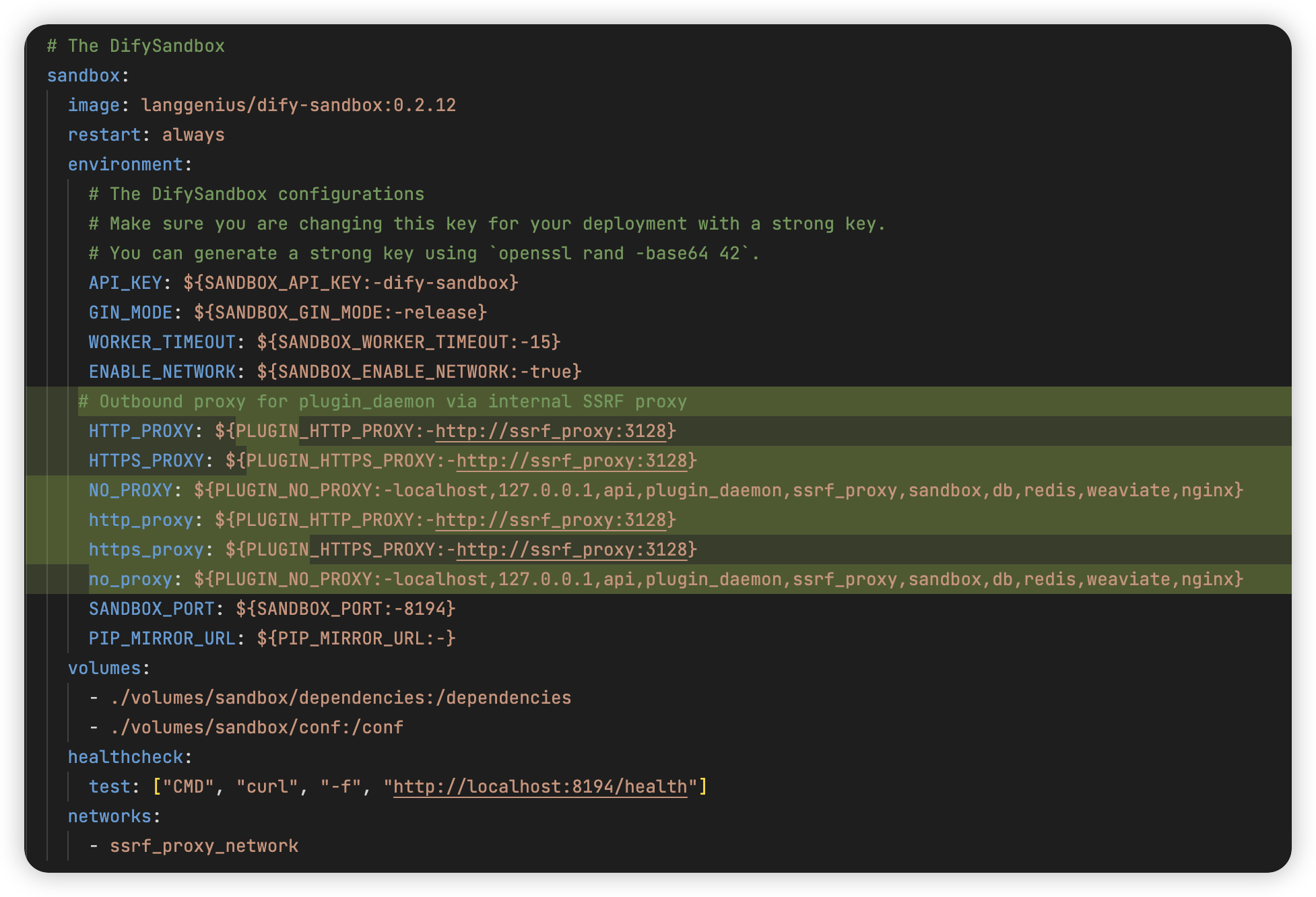Place cursor on image key
Viewport: 1316px width, 897px height.
[94, 105]
